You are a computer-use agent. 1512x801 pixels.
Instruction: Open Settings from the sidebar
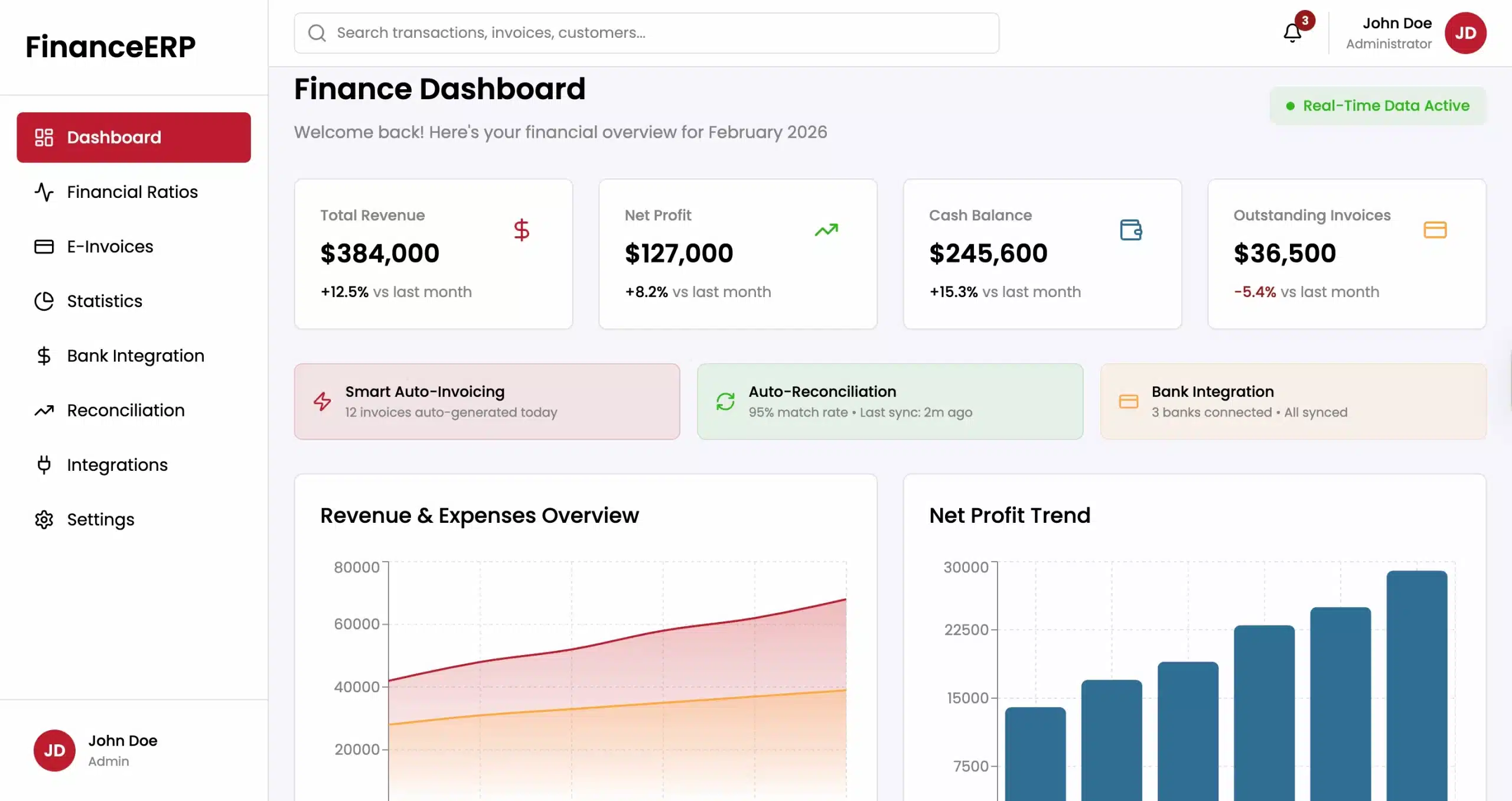100,520
